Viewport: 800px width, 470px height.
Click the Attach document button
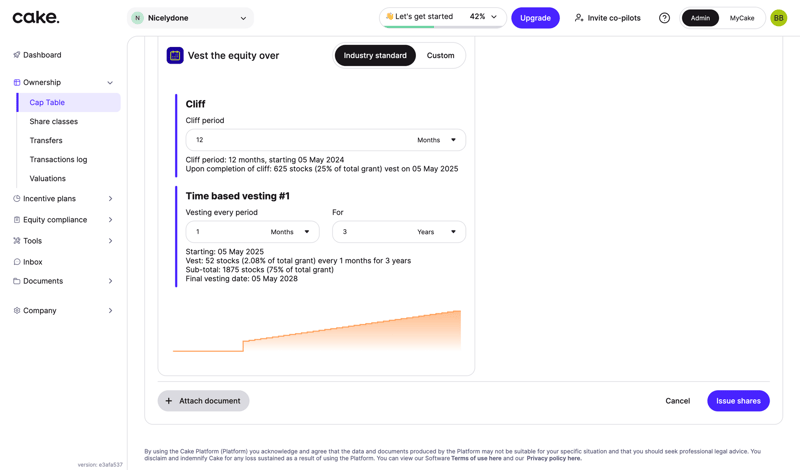(203, 401)
